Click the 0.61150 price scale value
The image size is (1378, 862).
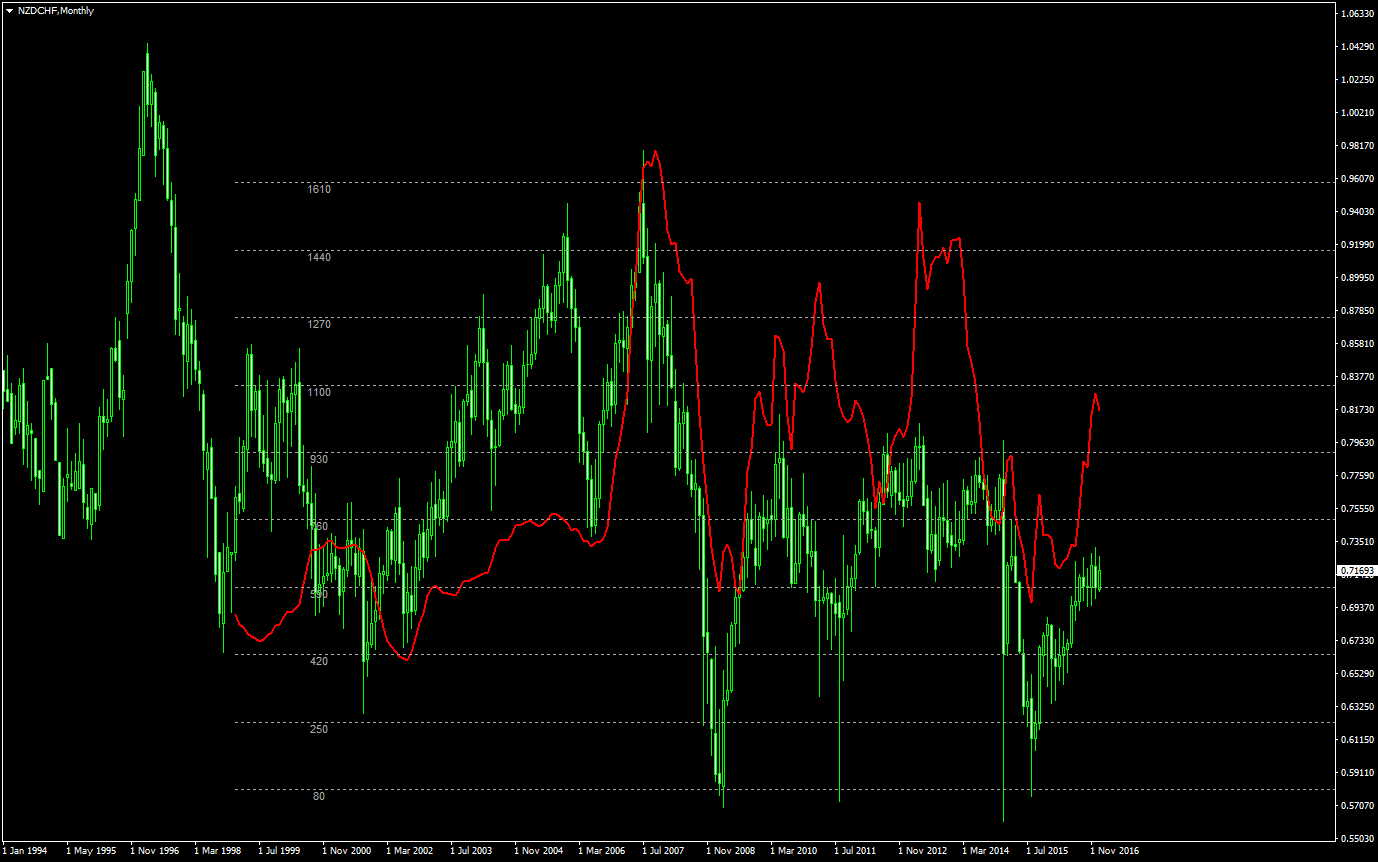coord(1357,740)
